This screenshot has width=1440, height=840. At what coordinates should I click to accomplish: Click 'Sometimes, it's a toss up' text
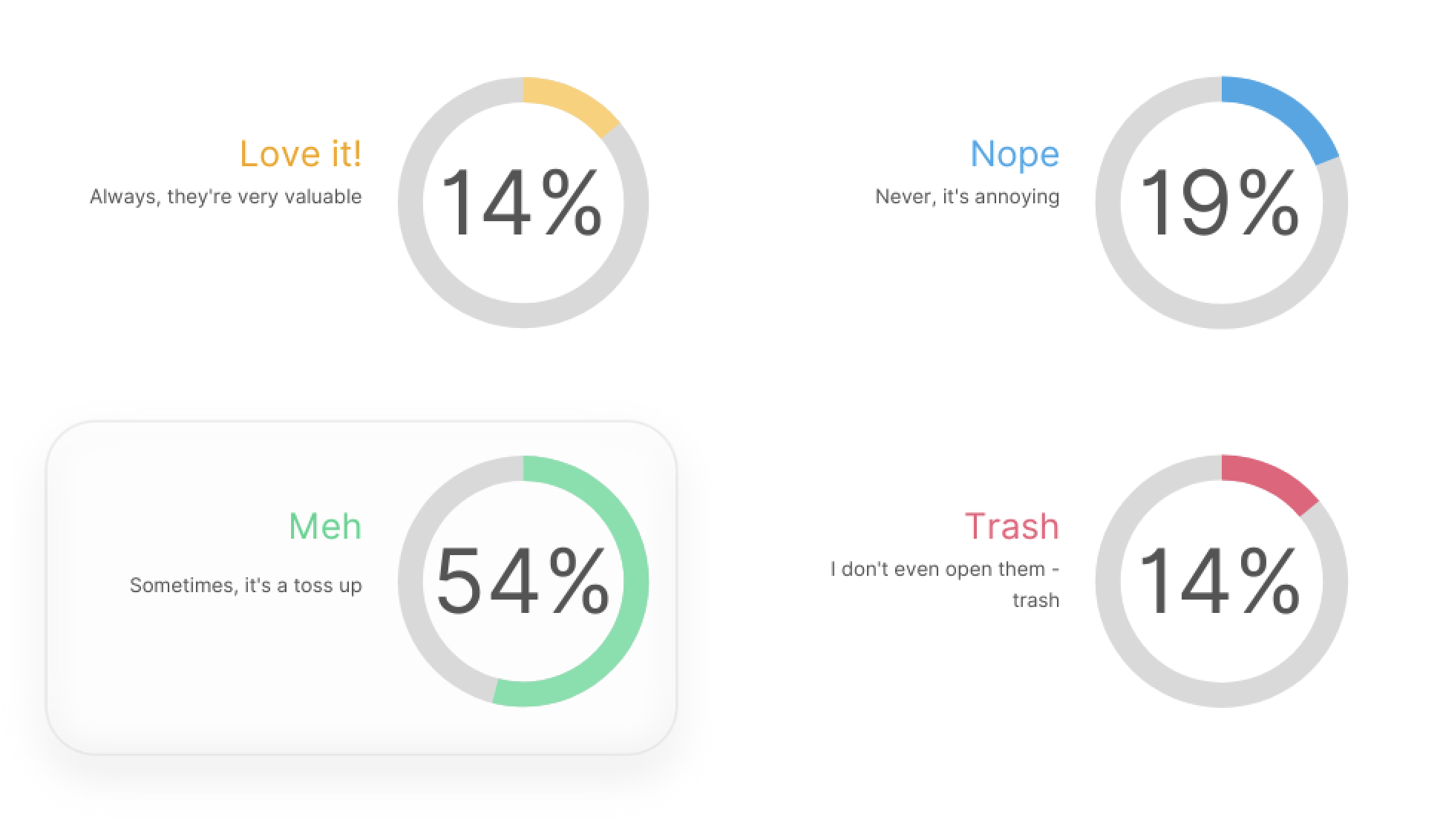point(246,585)
